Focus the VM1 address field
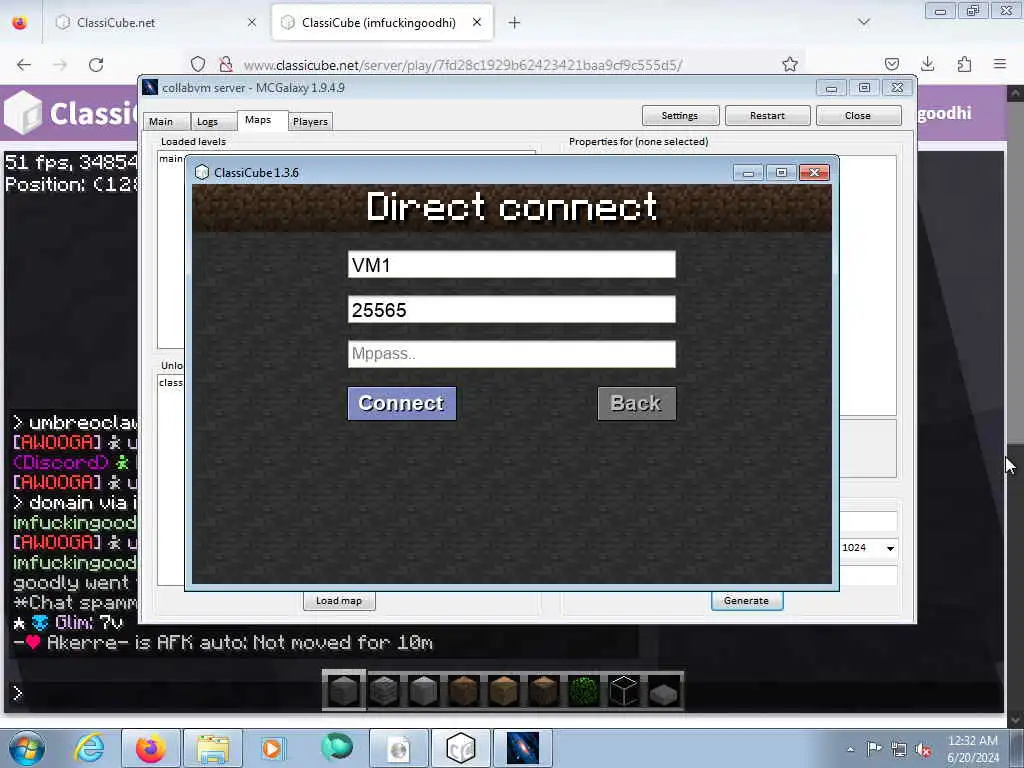1024x768 pixels. coord(512,265)
